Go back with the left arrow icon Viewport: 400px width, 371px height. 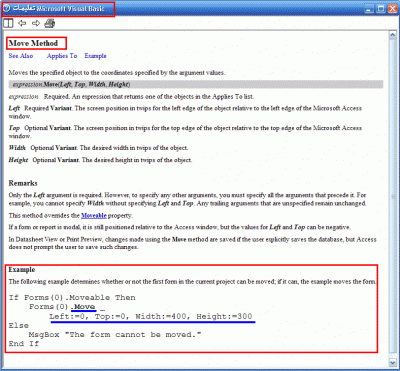click(22, 23)
